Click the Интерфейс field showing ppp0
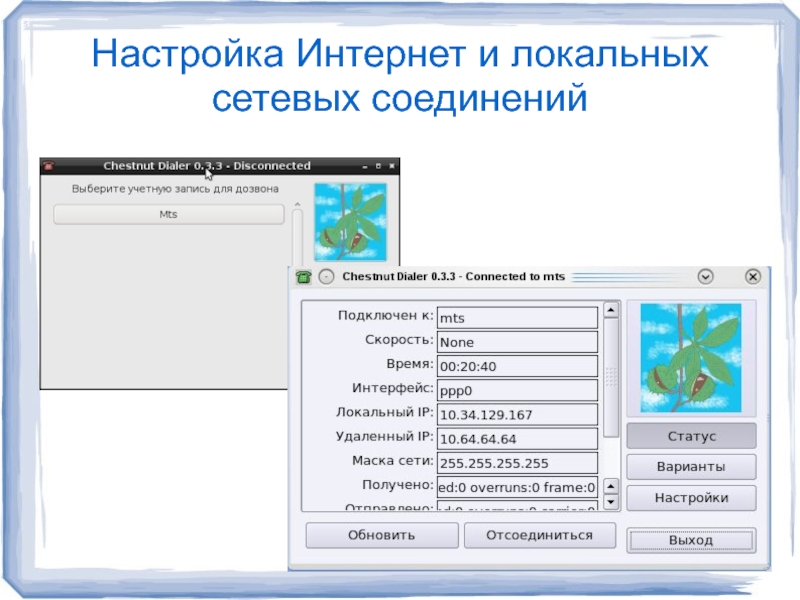 tap(517, 390)
